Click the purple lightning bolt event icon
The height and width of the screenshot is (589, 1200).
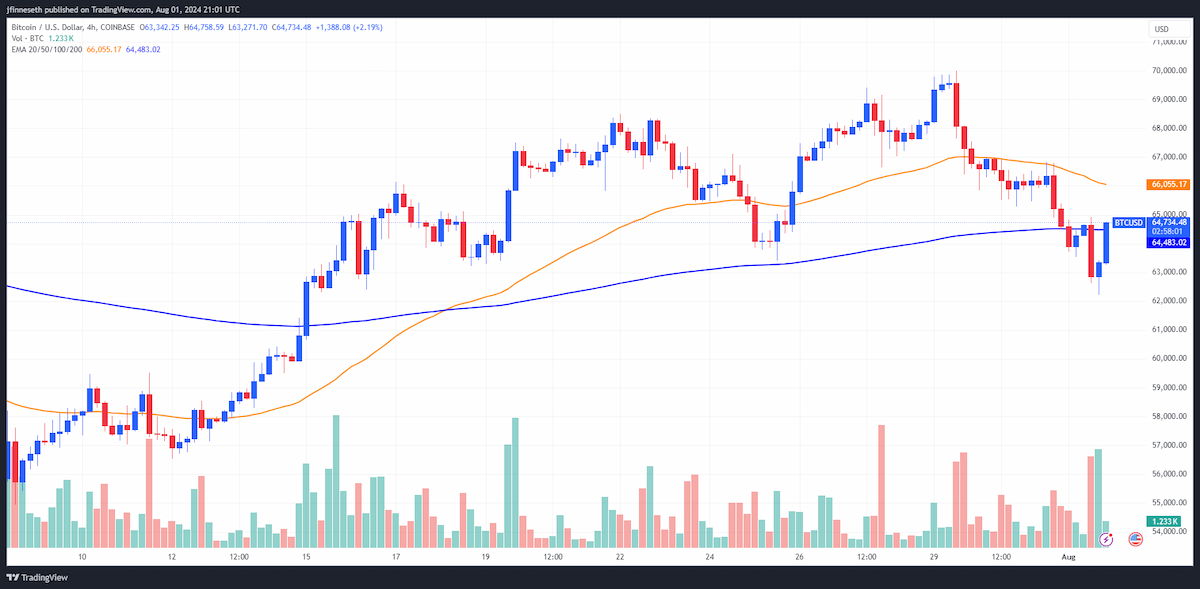coord(1106,539)
